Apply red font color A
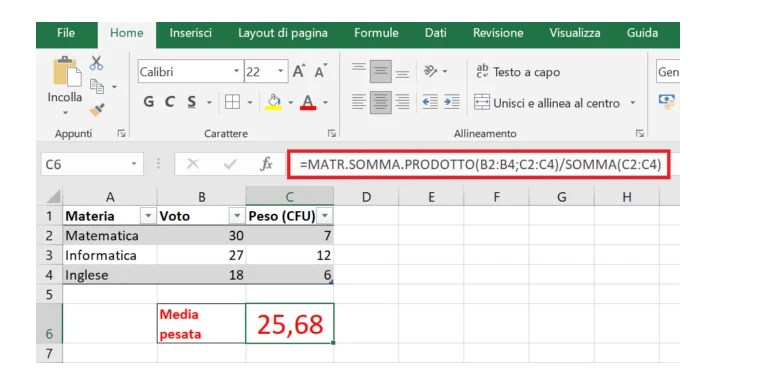Image resolution: width=761 pixels, height=377 pixels. (308, 102)
